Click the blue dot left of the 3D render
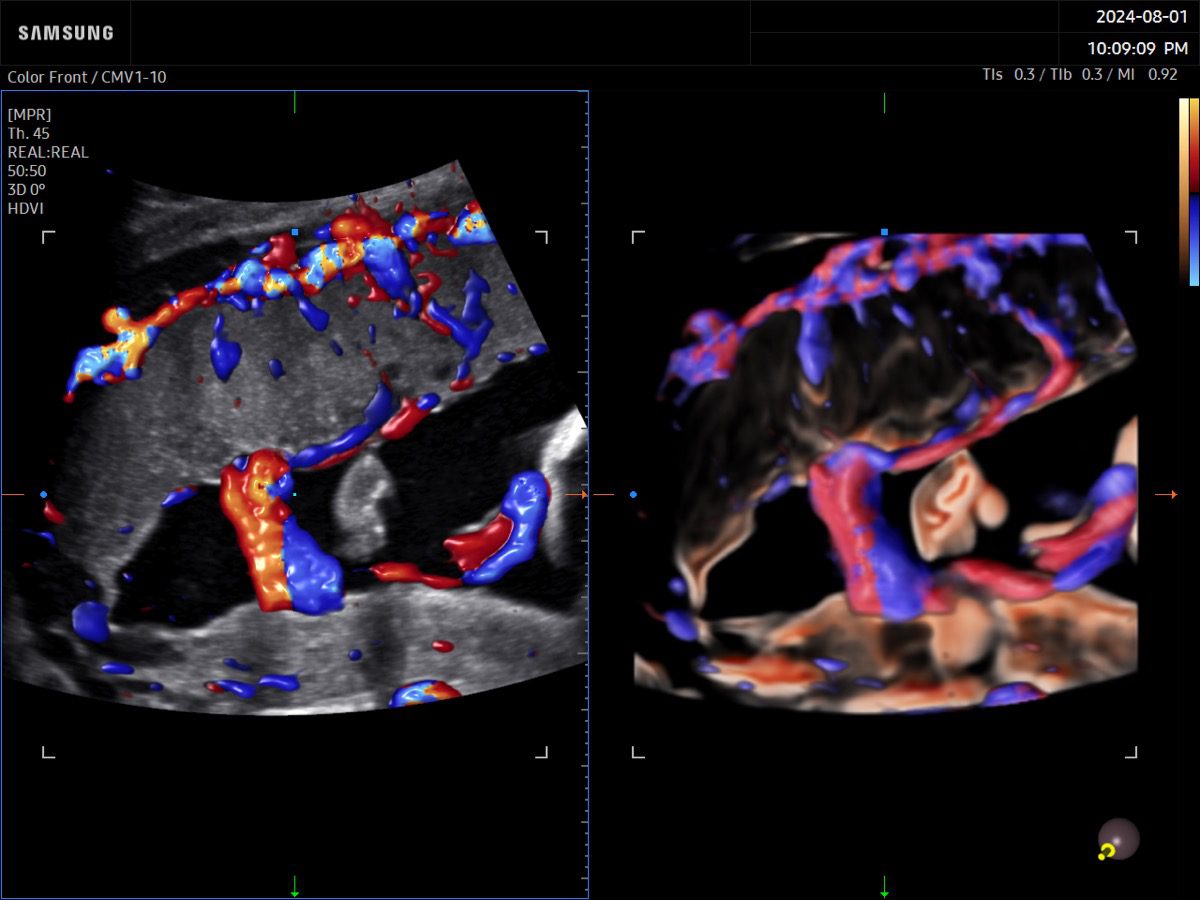 pyautogui.click(x=633, y=494)
